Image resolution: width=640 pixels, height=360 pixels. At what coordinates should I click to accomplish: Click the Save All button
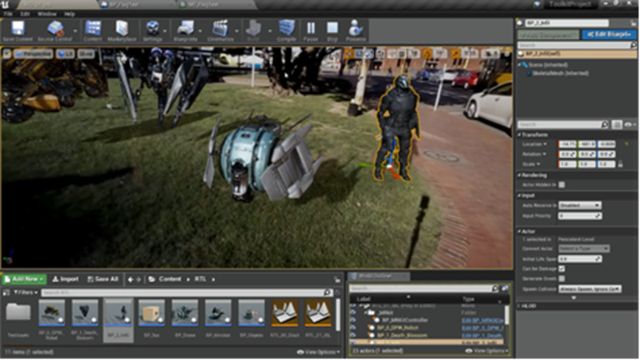(x=103, y=279)
